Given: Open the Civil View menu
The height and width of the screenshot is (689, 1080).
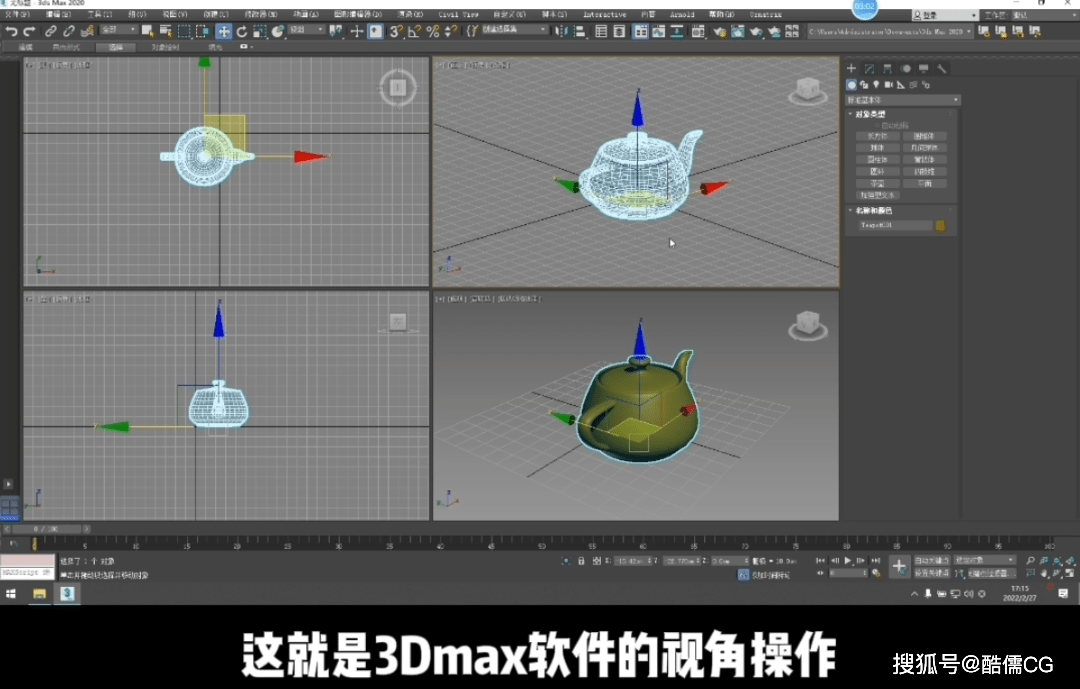Looking at the screenshot, I should 458,14.
